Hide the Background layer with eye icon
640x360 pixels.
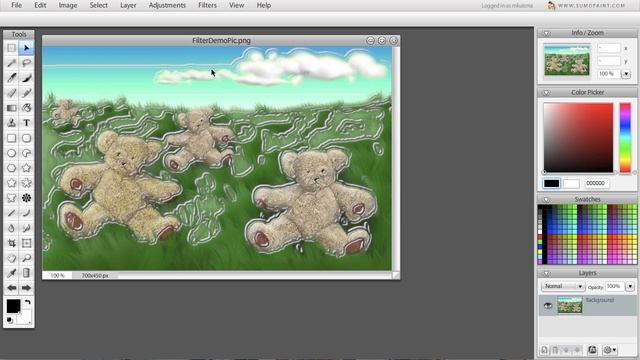point(548,305)
